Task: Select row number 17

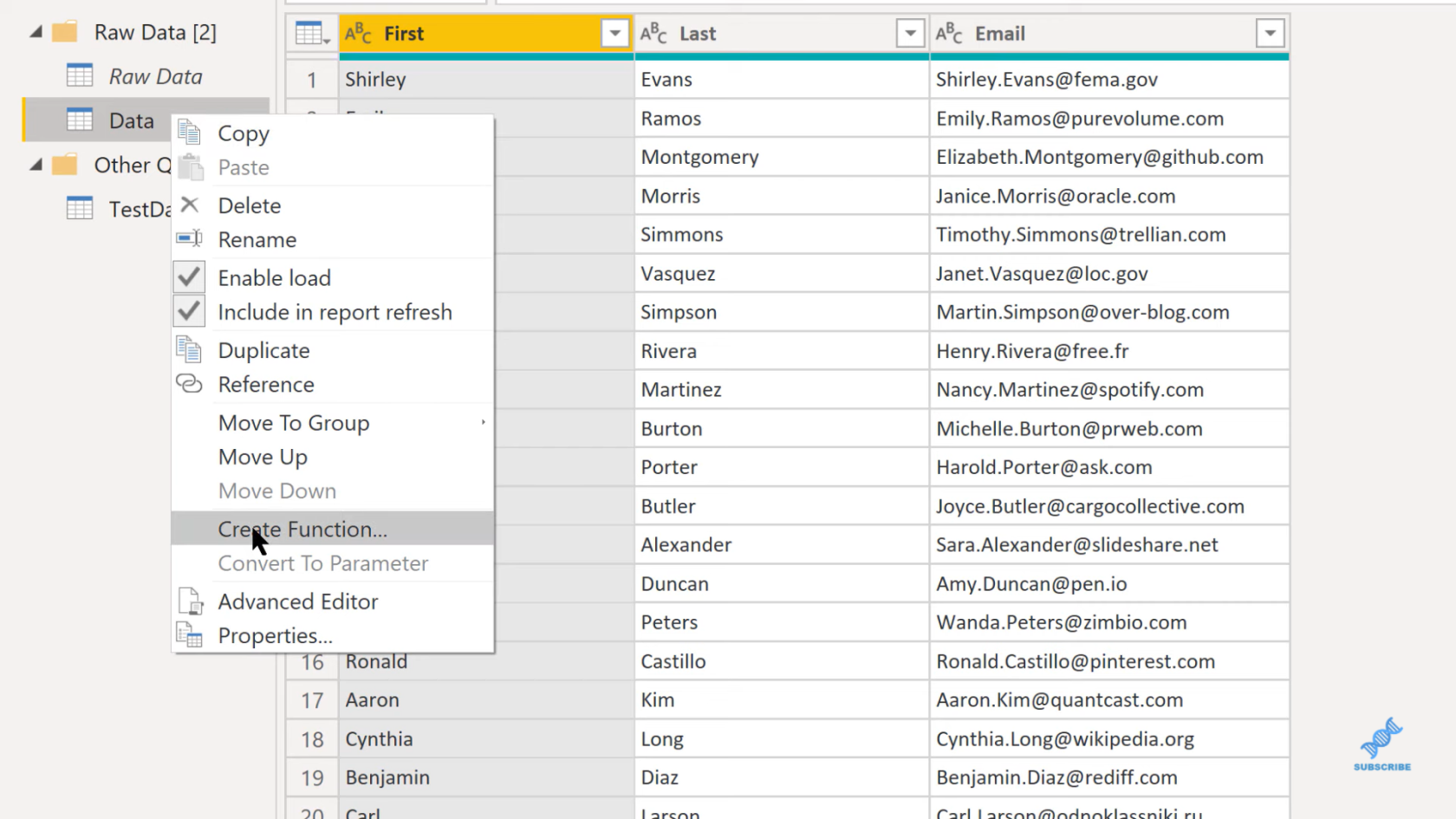Action: tap(312, 700)
